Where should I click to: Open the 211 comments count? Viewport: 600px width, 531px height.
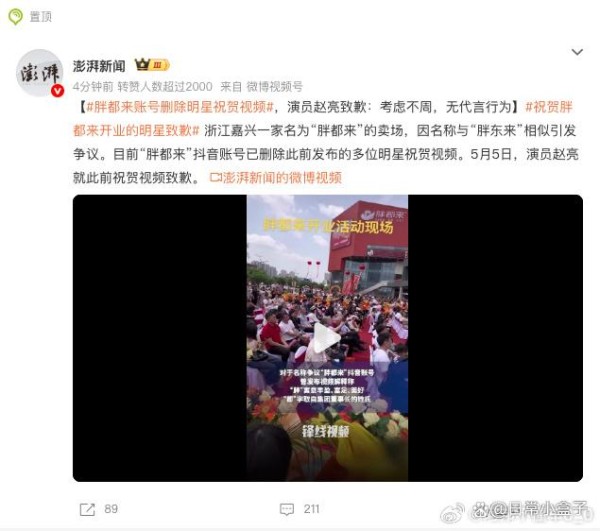point(311,509)
